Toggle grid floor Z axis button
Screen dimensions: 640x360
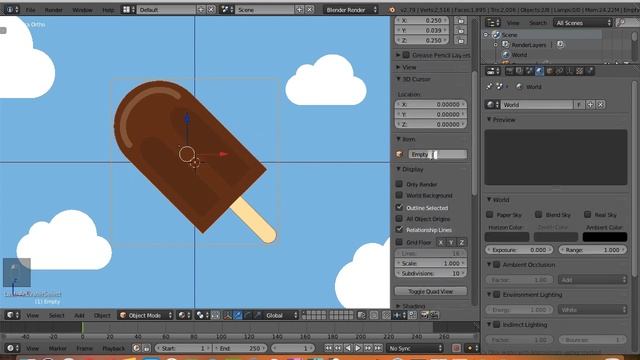[x=462, y=242]
